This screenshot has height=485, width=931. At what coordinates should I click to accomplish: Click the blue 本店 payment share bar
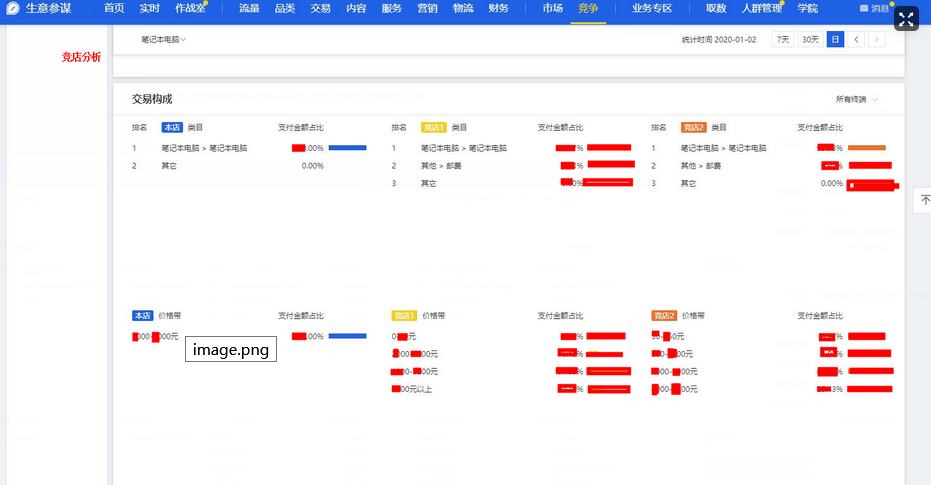click(x=347, y=148)
